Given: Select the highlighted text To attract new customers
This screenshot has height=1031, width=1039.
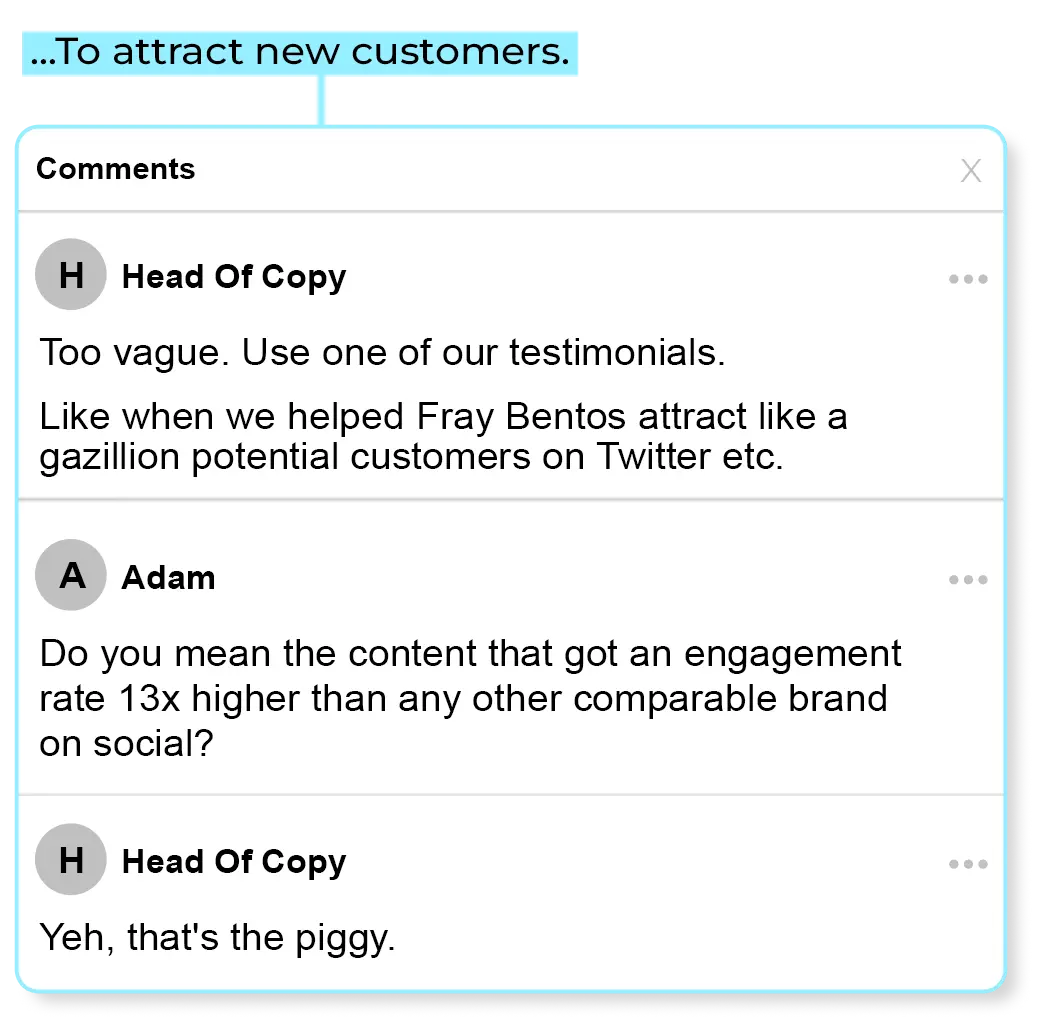Looking at the screenshot, I should tap(300, 53).
